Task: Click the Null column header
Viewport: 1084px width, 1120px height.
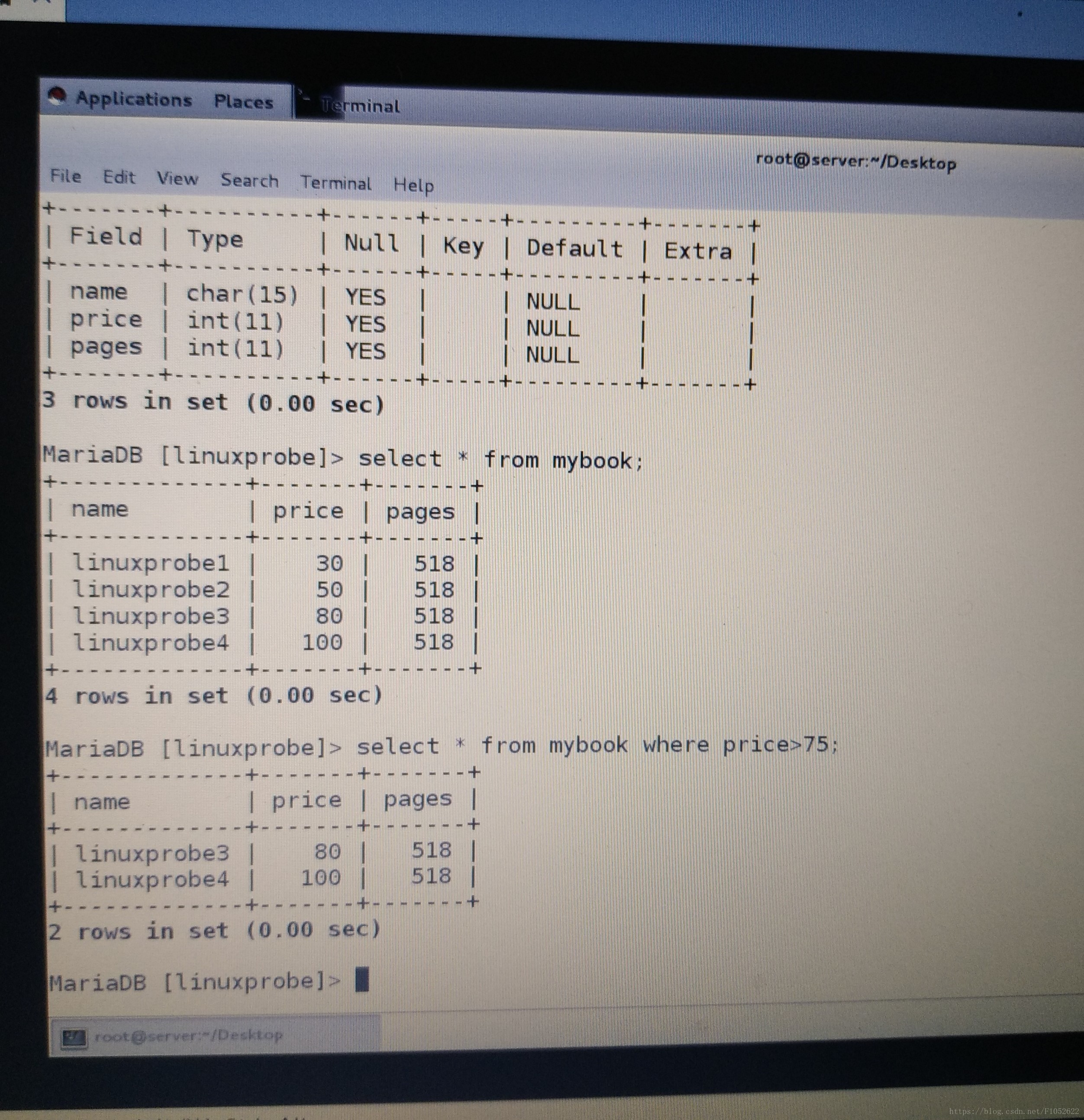Action: (x=371, y=243)
